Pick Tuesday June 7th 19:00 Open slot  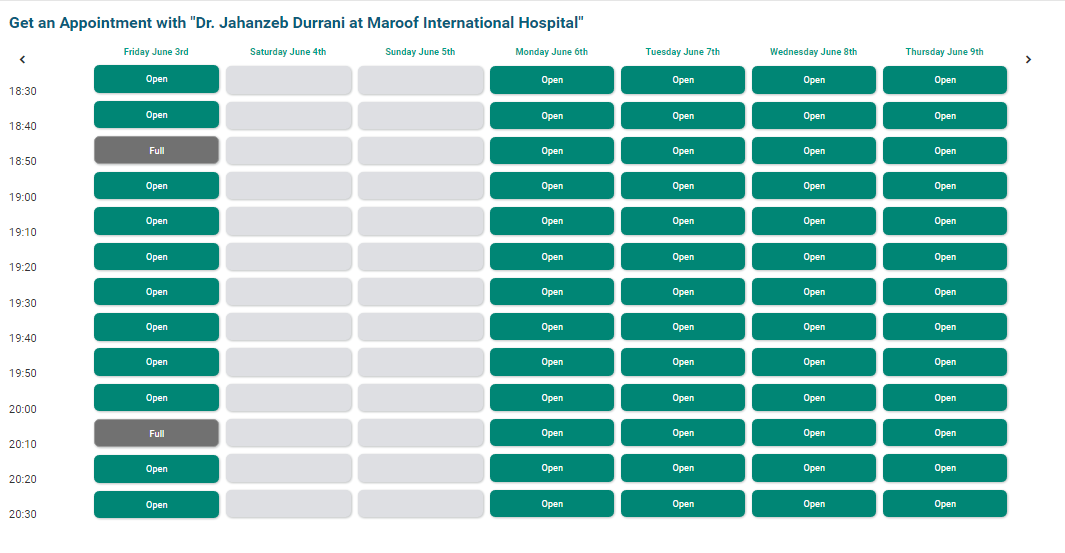[x=683, y=186]
